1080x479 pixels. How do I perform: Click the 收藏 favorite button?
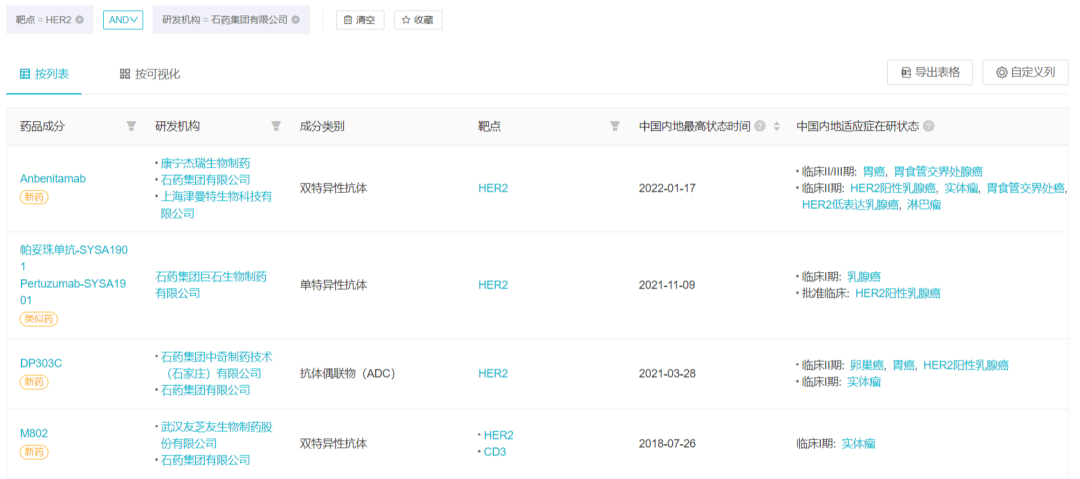417,20
